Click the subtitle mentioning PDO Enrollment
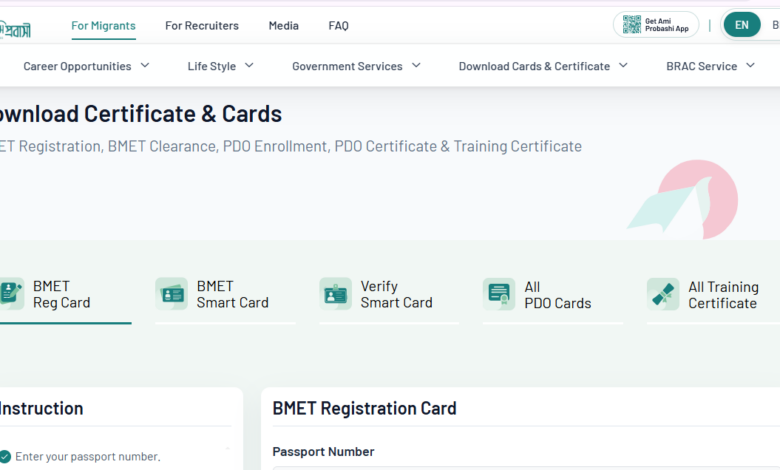Viewport: 780px width, 470px height. [291, 146]
